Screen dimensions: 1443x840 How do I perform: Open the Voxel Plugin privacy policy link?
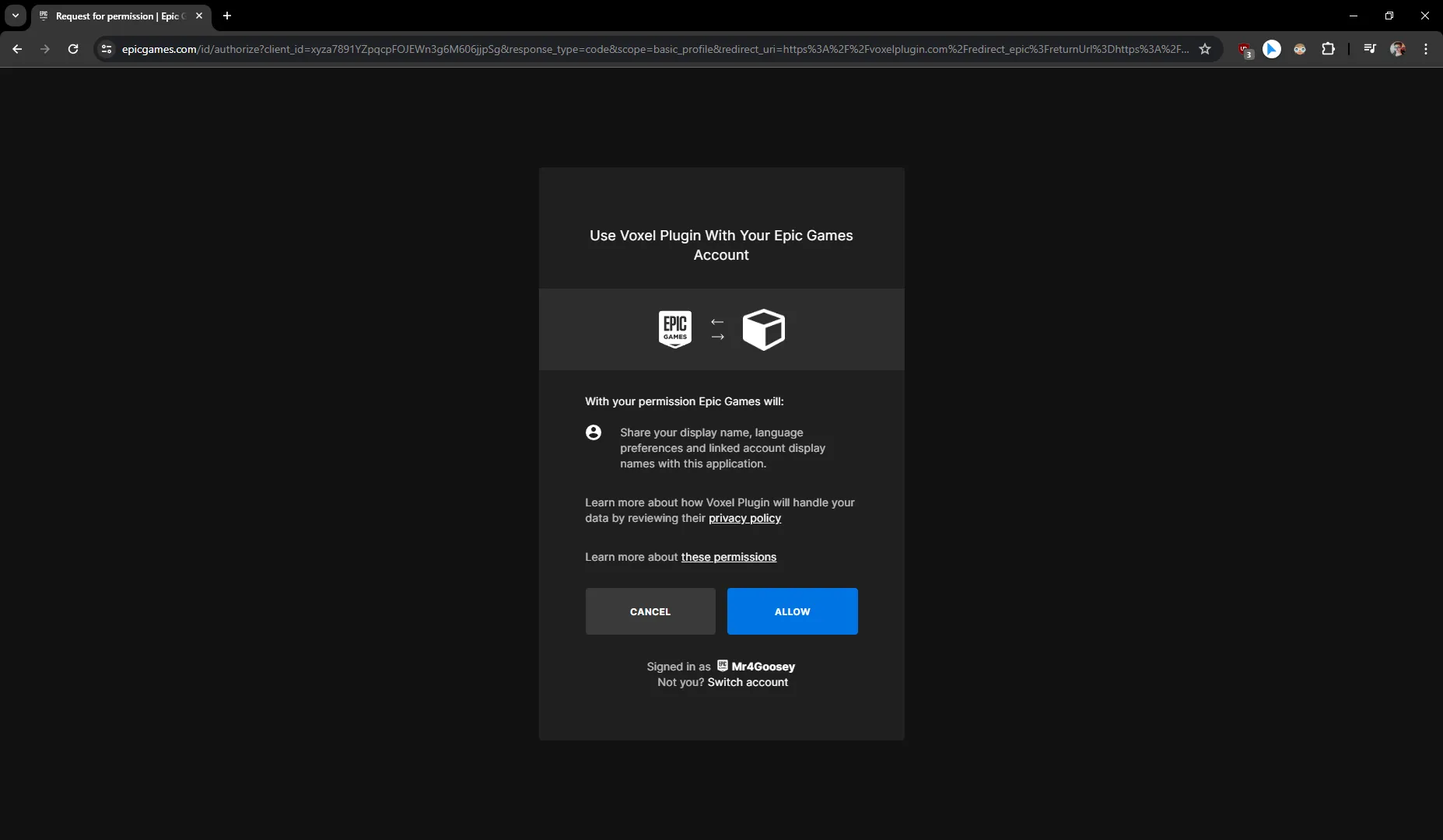point(744,518)
